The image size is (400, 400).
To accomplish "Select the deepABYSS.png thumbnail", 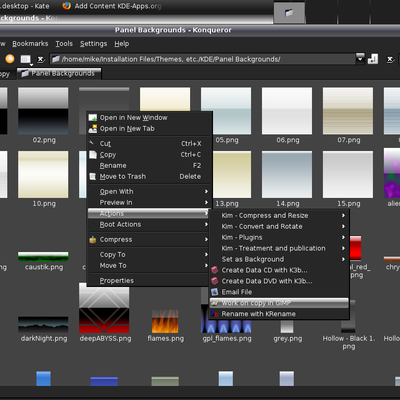I will (104, 308).
